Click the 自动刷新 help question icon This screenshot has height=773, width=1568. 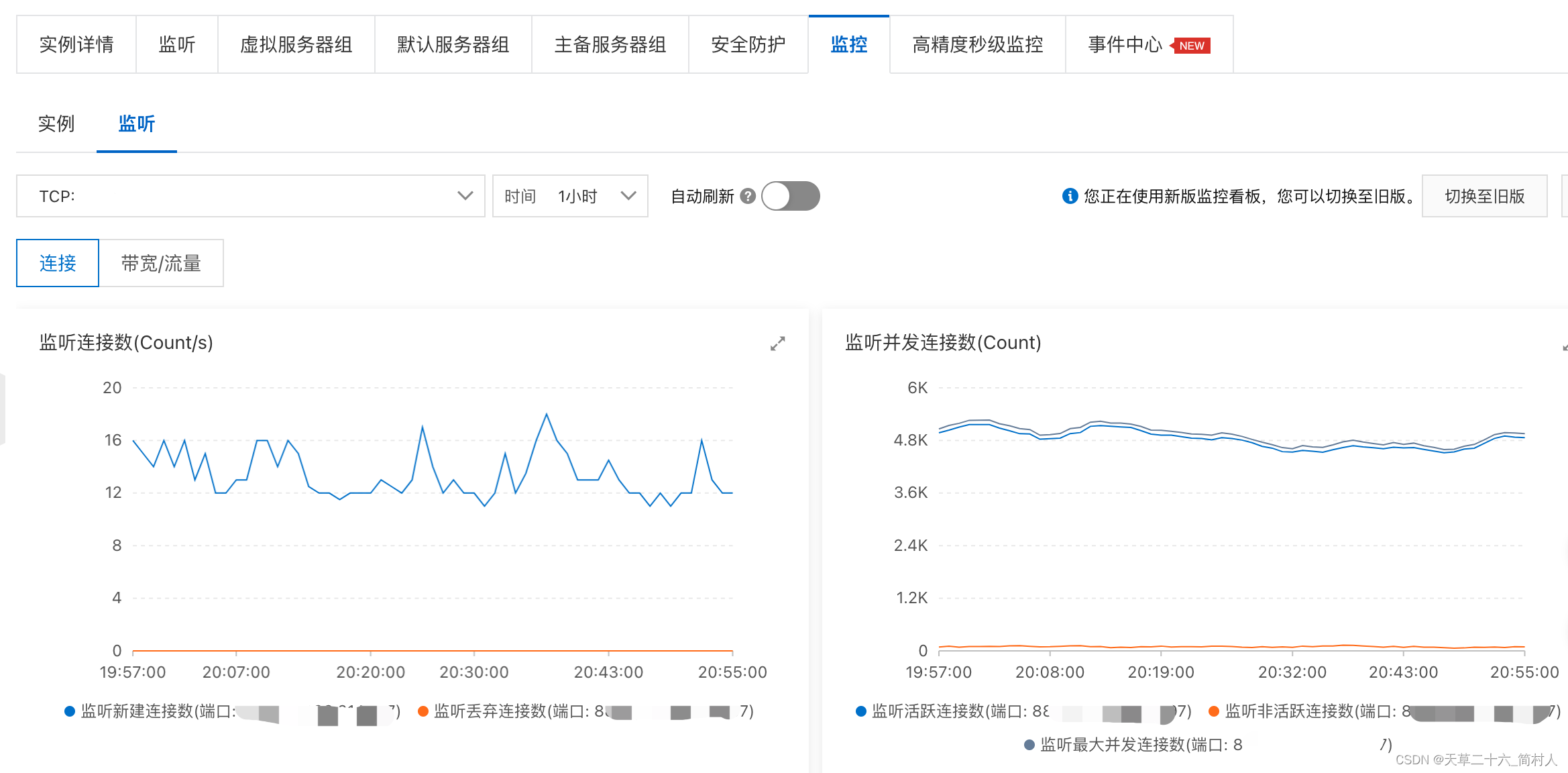point(748,196)
